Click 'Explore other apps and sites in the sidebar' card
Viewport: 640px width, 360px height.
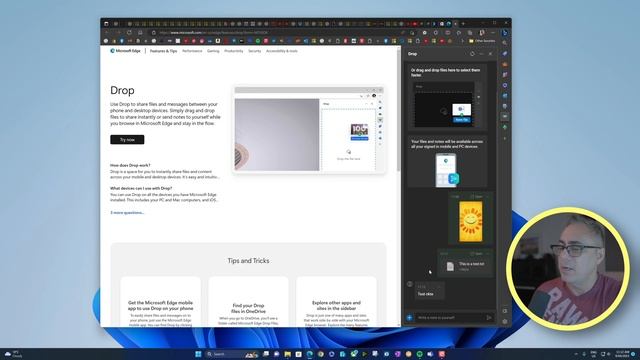pos(336,302)
